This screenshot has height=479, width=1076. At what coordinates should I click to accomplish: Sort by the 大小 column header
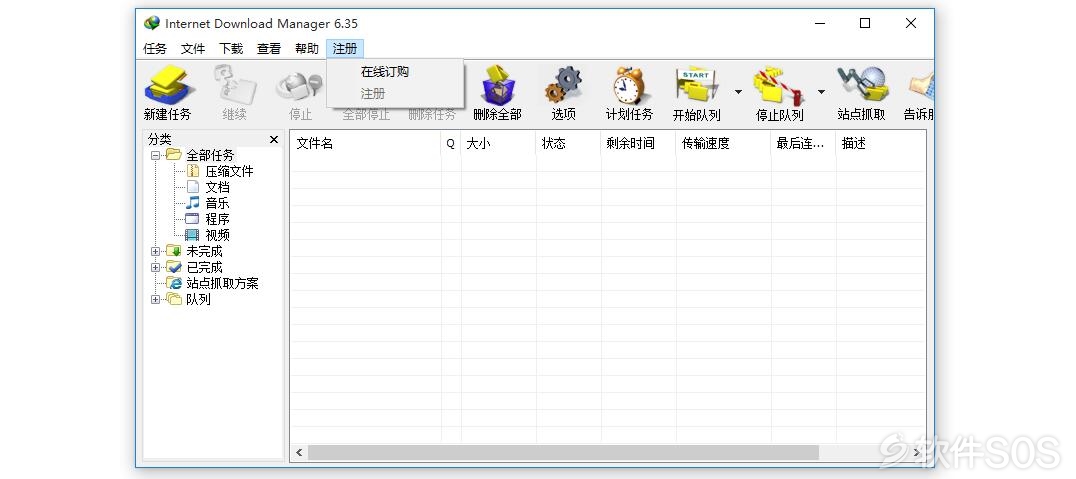[498, 143]
